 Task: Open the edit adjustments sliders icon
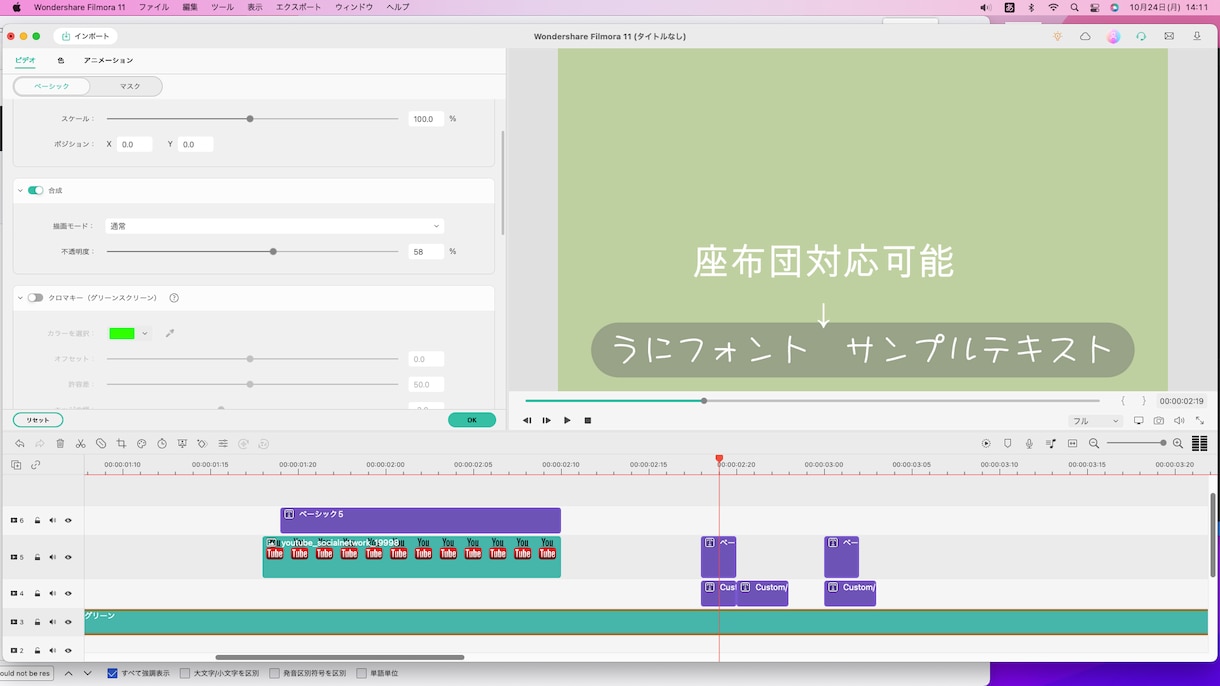pos(223,444)
